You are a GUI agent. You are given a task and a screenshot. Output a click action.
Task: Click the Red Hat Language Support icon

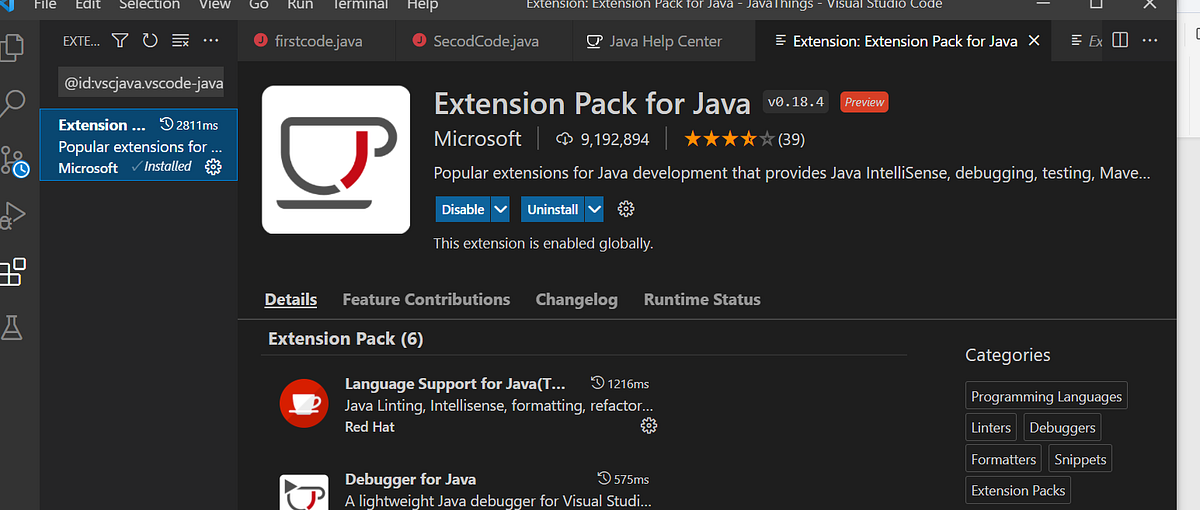pyautogui.click(x=304, y=404)
